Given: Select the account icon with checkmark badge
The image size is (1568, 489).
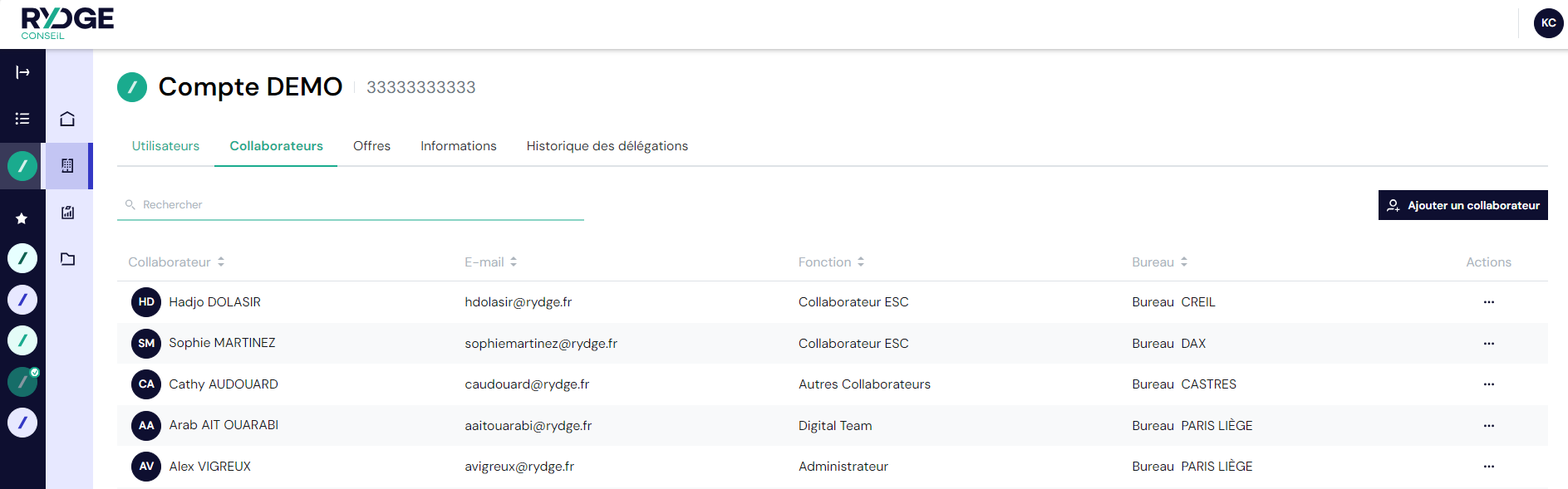Looking at the screenshot, I should [22, 382].
